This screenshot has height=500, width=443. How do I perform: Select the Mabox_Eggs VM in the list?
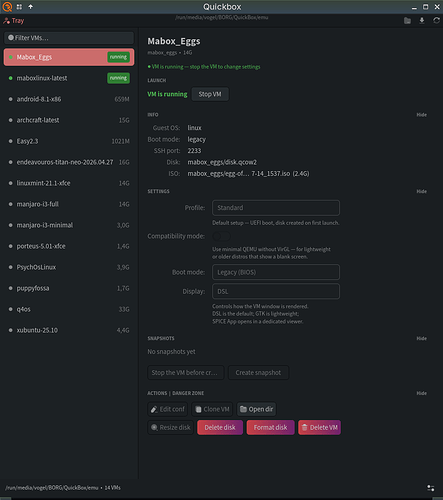click(69, 57)
